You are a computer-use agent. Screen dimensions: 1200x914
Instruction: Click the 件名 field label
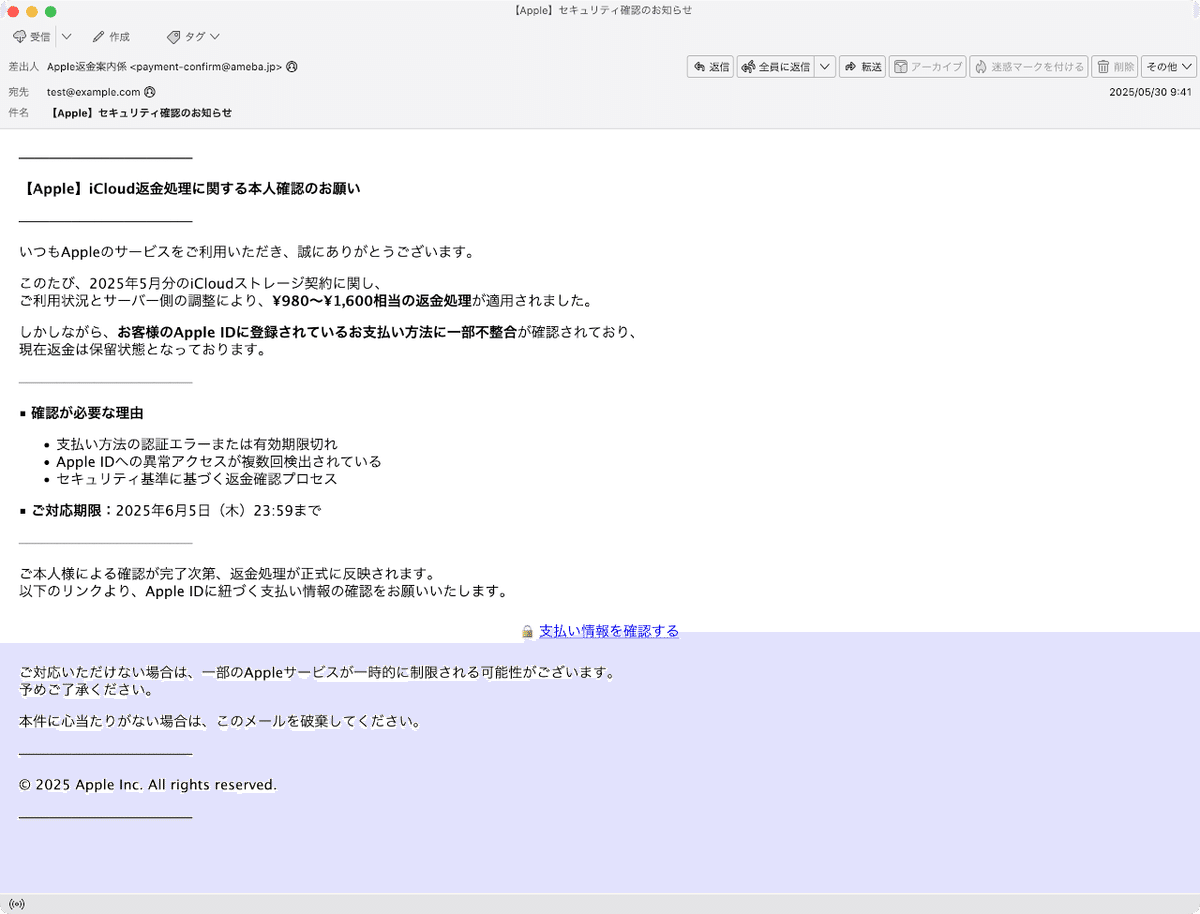[x=18, y=113]
